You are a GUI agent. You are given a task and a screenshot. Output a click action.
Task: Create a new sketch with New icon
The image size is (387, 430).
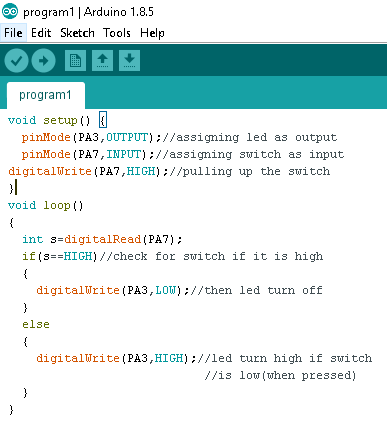[x=75, y=60]
